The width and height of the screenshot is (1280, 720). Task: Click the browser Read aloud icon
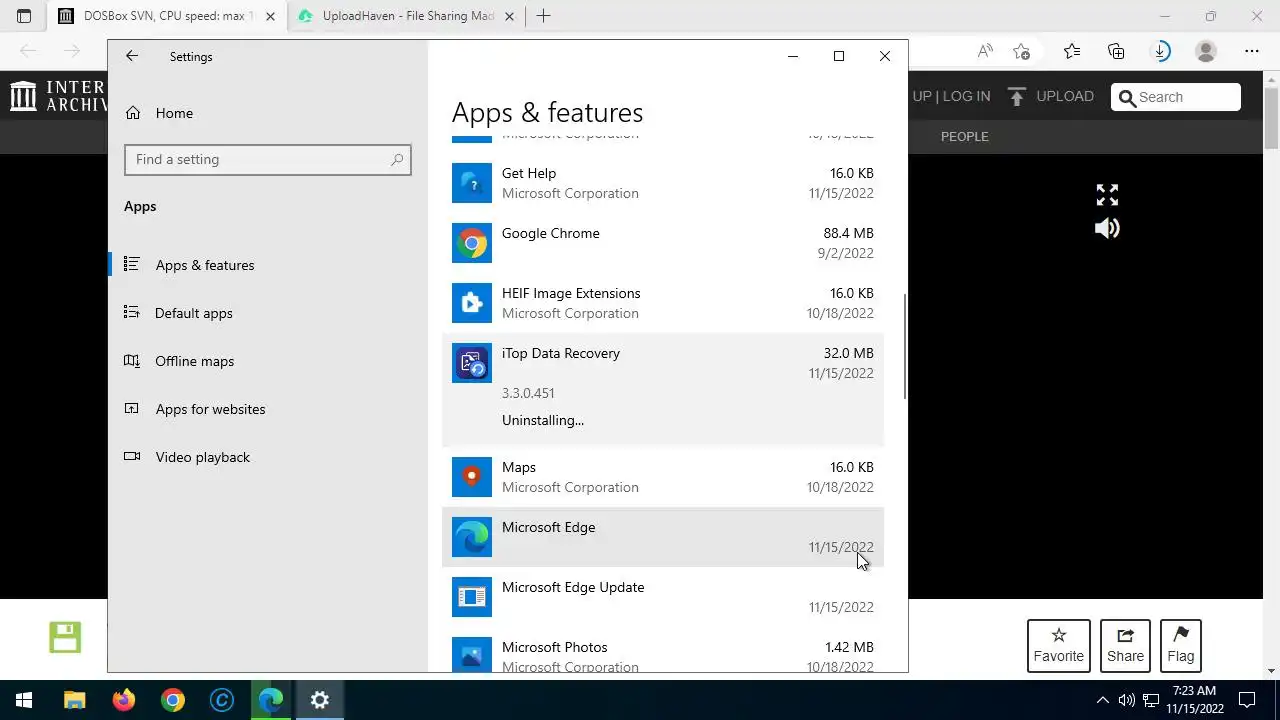coord(986,51)
